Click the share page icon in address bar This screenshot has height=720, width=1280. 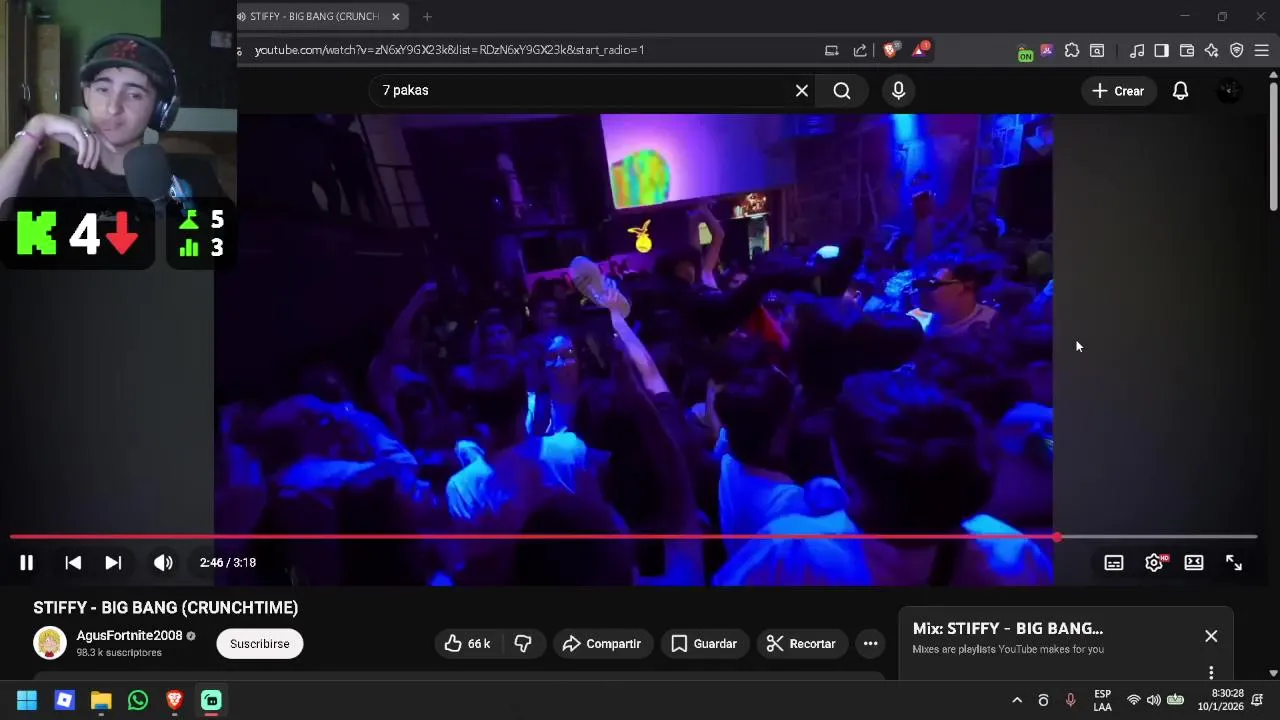point(860,50)
